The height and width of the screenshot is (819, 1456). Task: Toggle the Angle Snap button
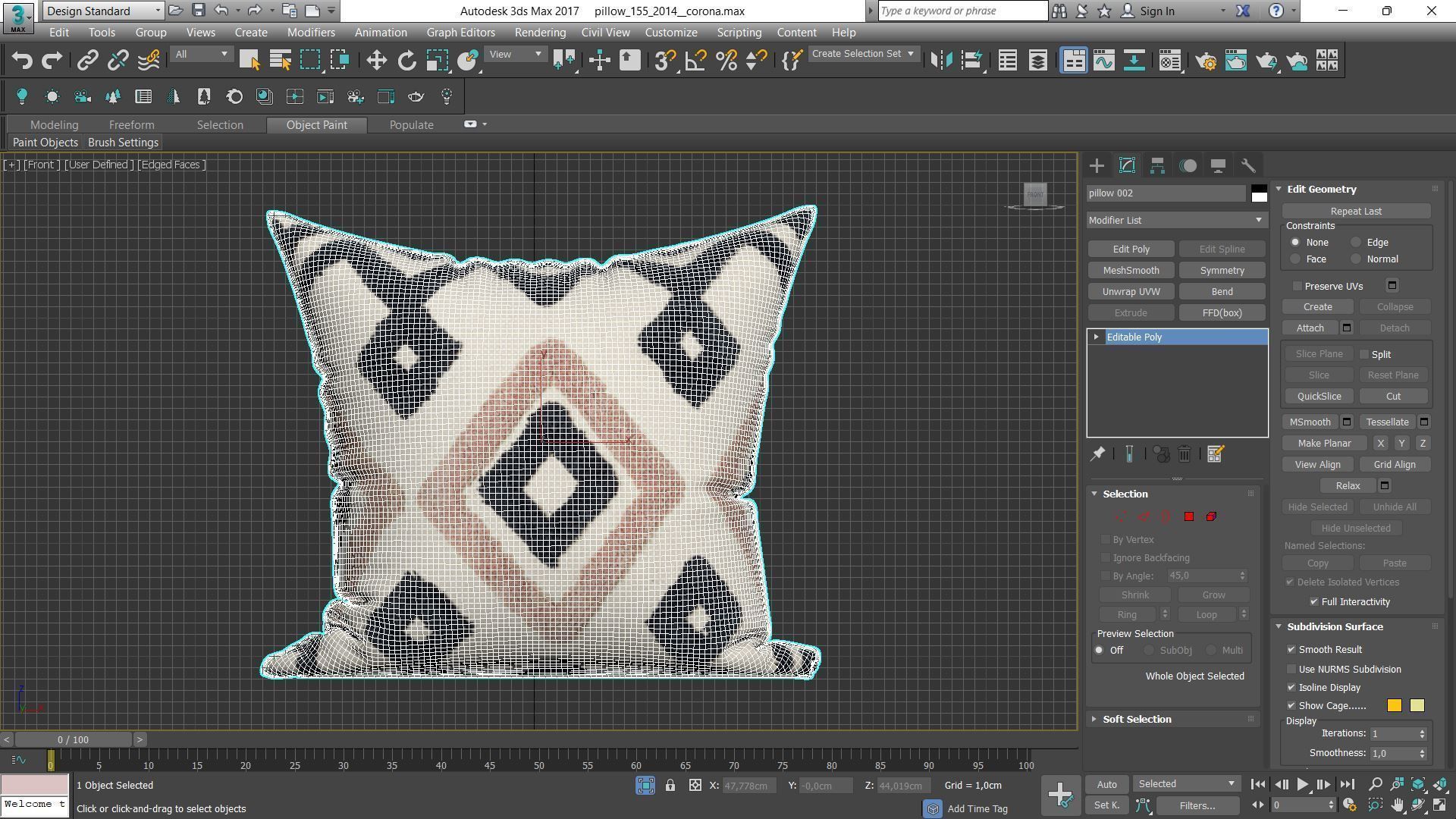[695, 61]
